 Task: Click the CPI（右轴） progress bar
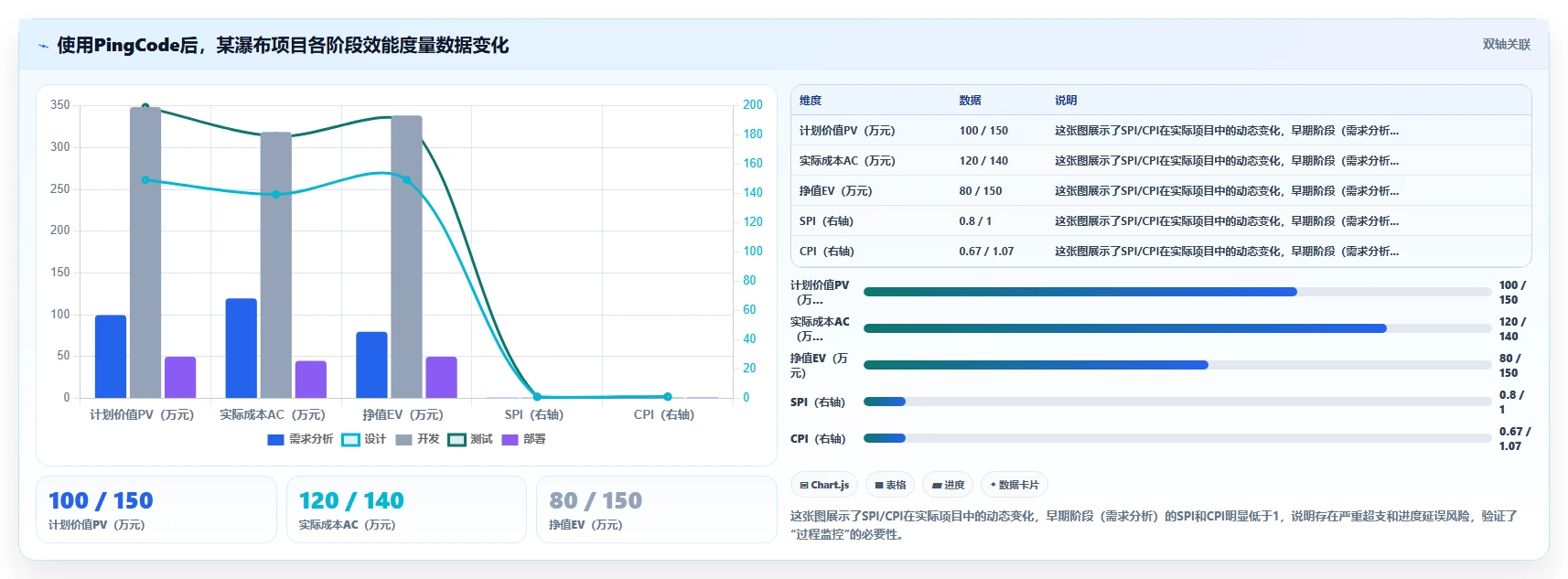pos(1177,438)
